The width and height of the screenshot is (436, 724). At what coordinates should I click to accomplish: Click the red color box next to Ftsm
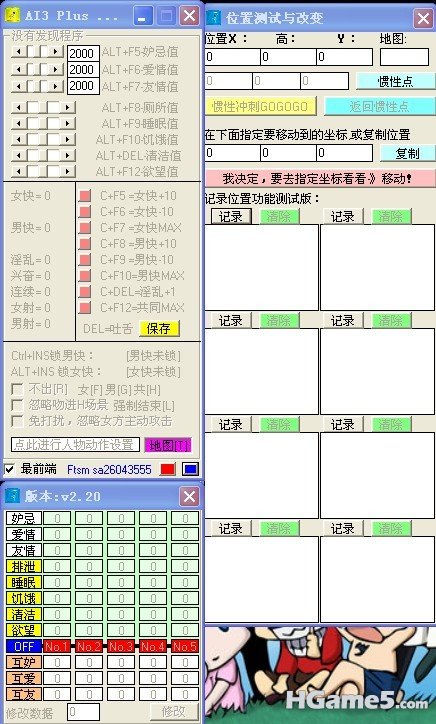pos(168,469)
